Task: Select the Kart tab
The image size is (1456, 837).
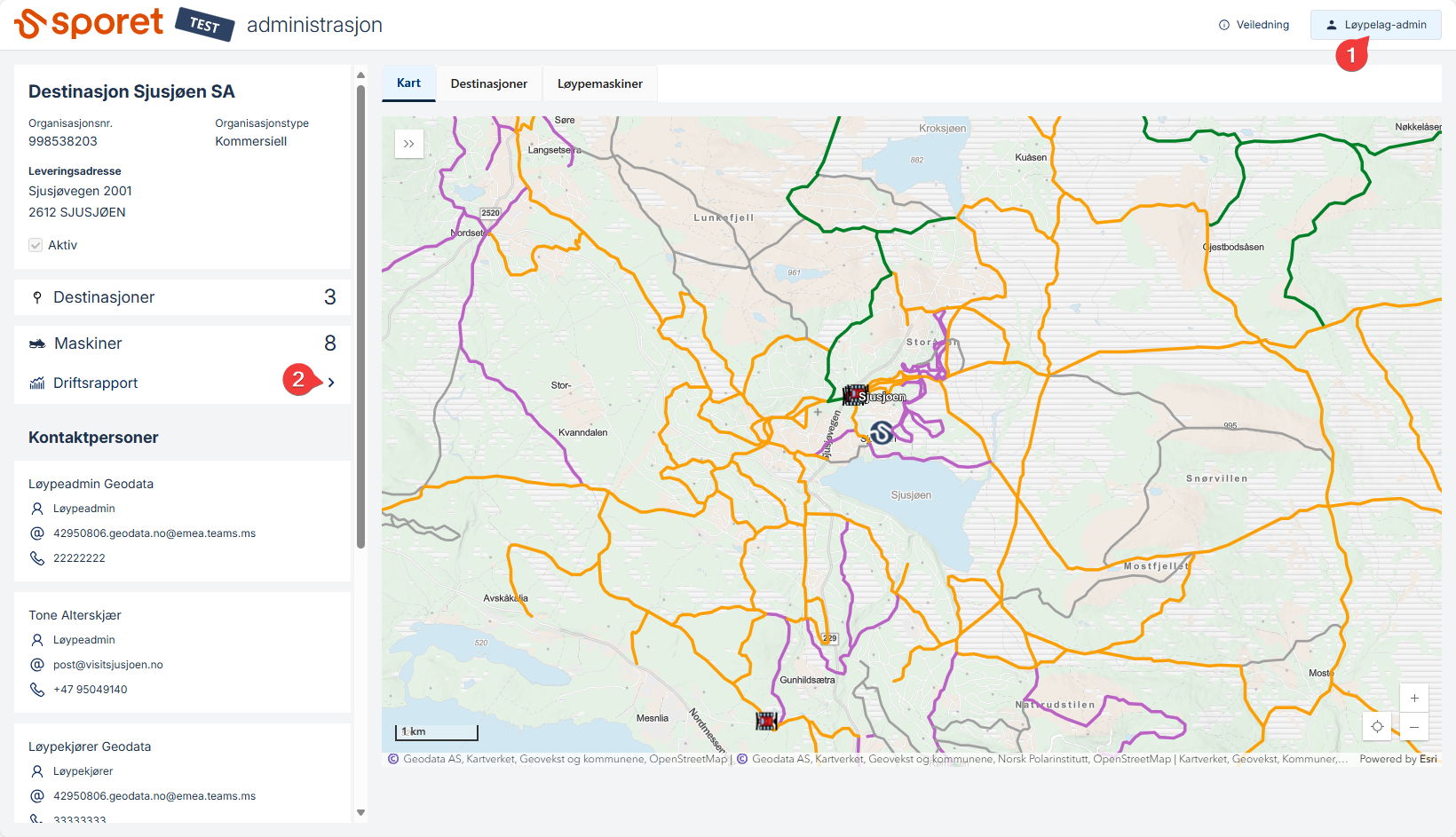Action: (408, 83)
